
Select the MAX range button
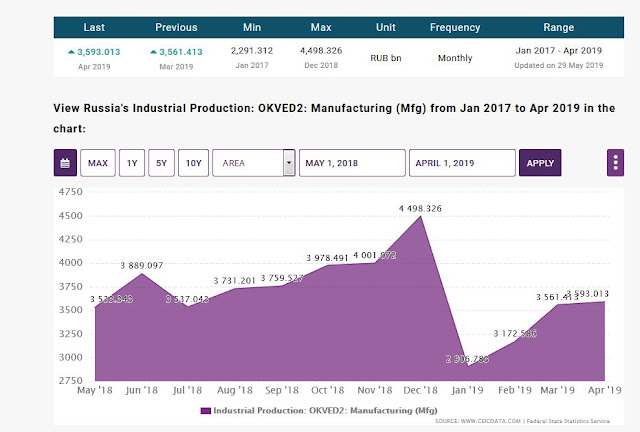98,163
